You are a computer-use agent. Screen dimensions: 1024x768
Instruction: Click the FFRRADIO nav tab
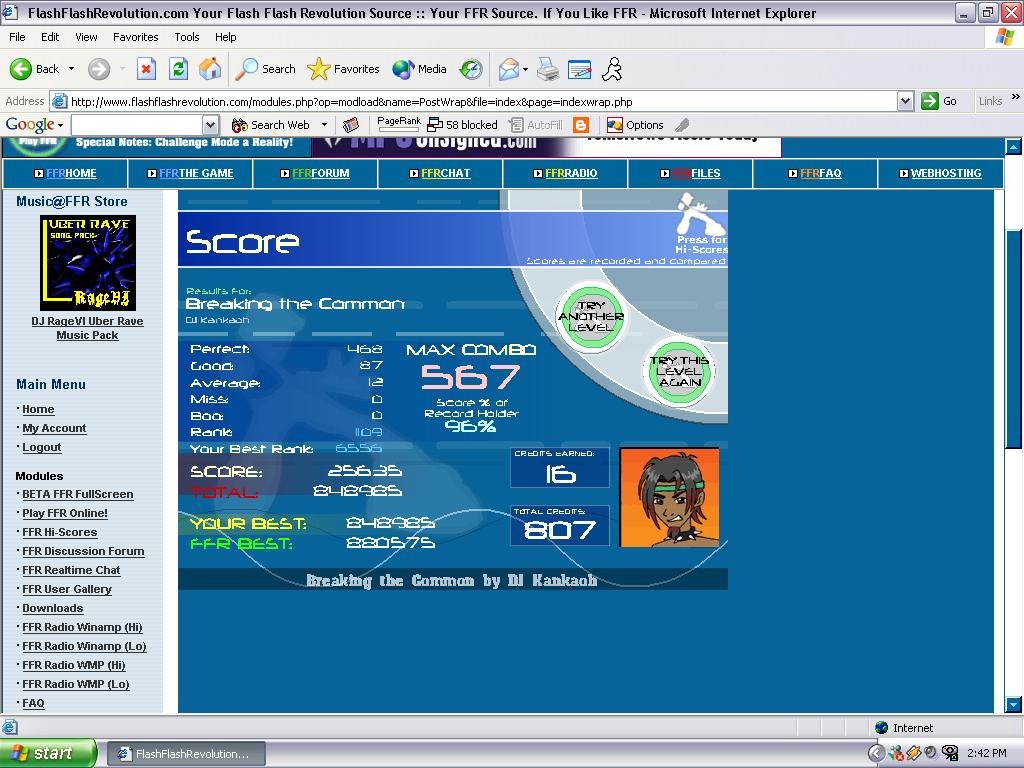pos(566,173)
